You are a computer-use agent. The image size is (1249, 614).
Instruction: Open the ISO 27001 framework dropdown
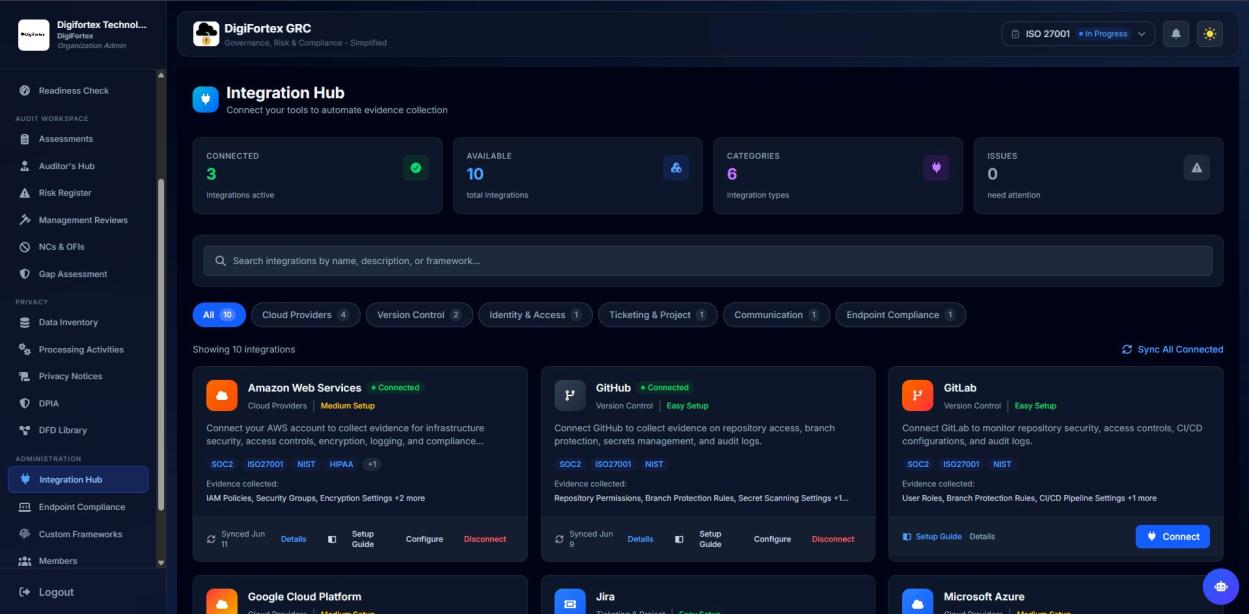pyautogui.click(x=1078, y=34)
